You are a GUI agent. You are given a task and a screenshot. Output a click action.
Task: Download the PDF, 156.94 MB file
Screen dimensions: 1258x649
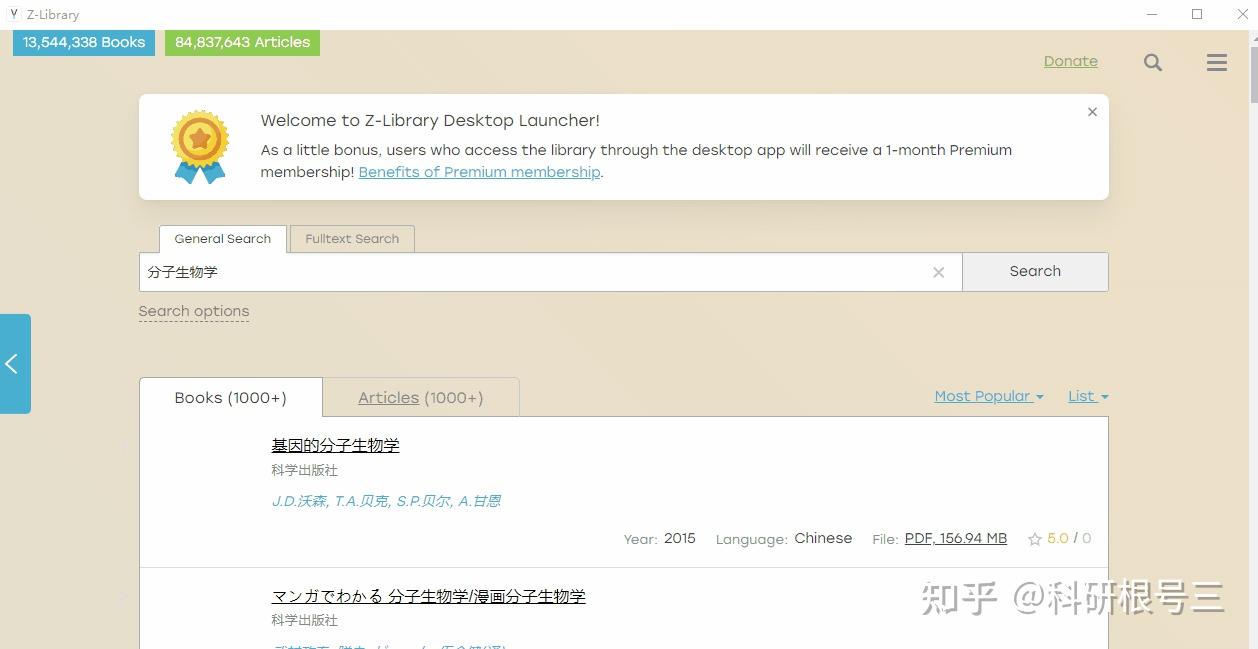coord(954,538)
